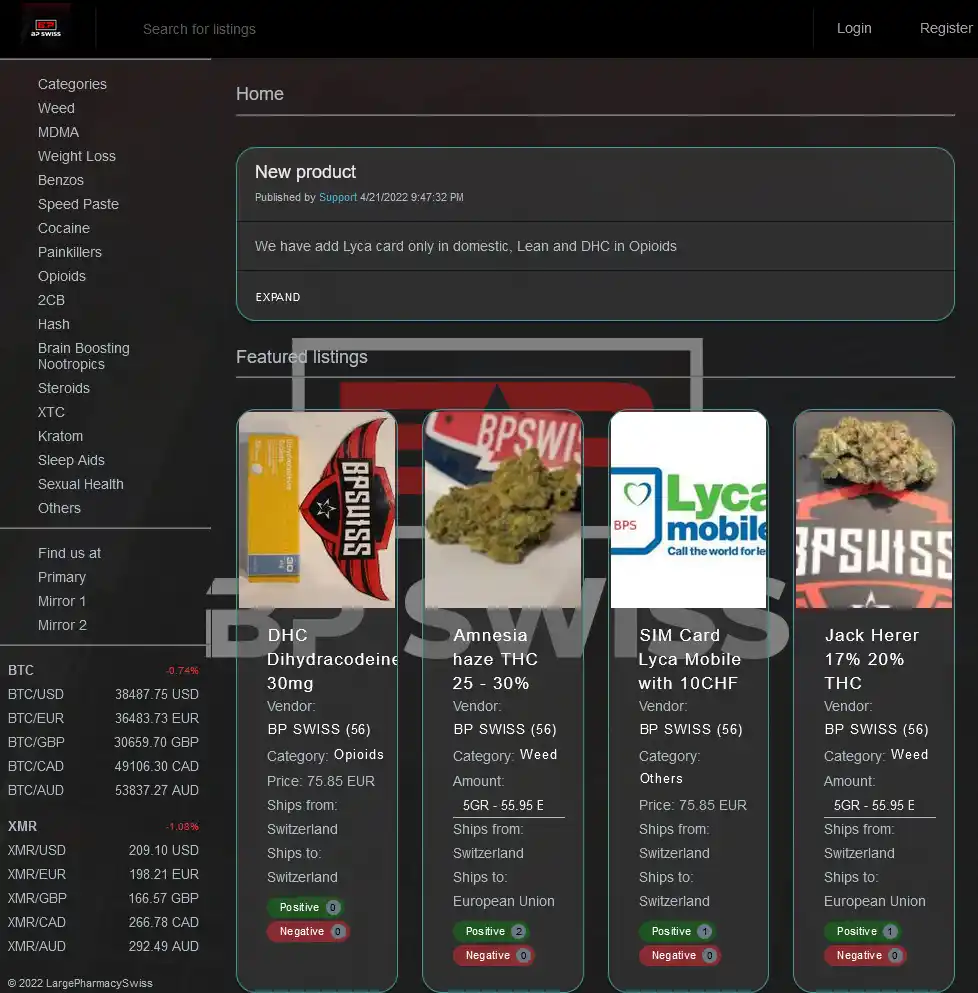Image resolution: width=978 pixels, height=993 pixels.
Task: Click the Positive badge on the Amnesia haze listing
Action: tap(491, 931)
